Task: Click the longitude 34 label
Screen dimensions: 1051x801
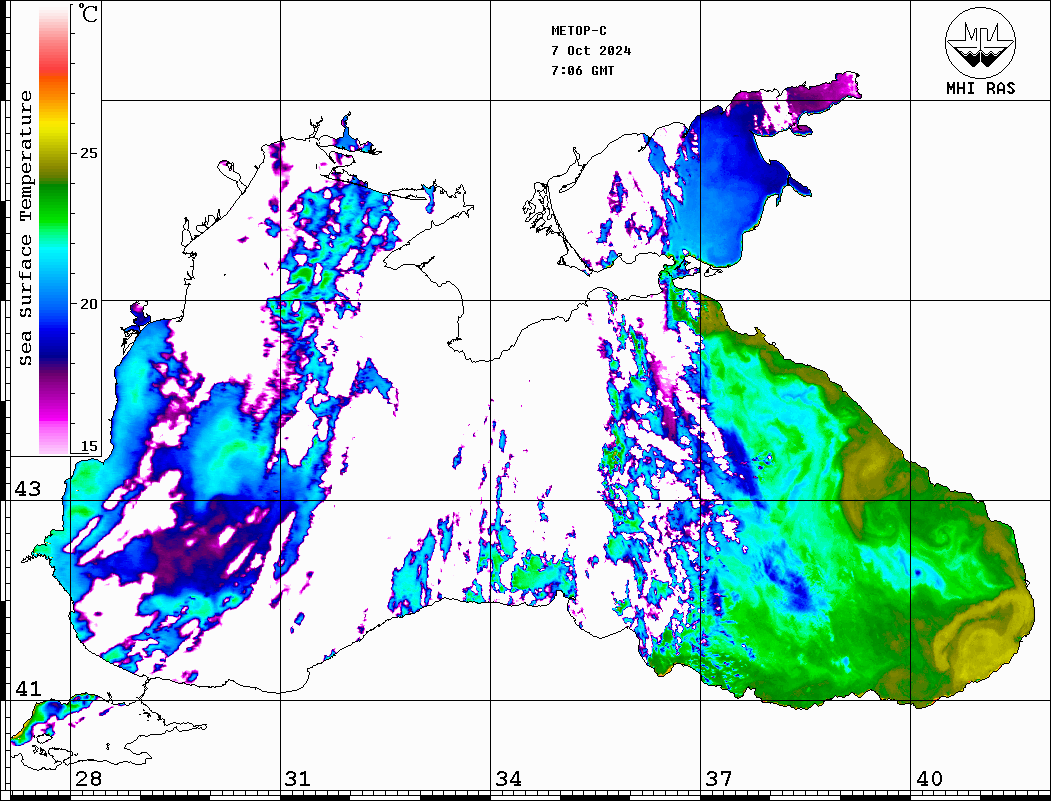Action: pyautogui.click(x=508, y=779)
